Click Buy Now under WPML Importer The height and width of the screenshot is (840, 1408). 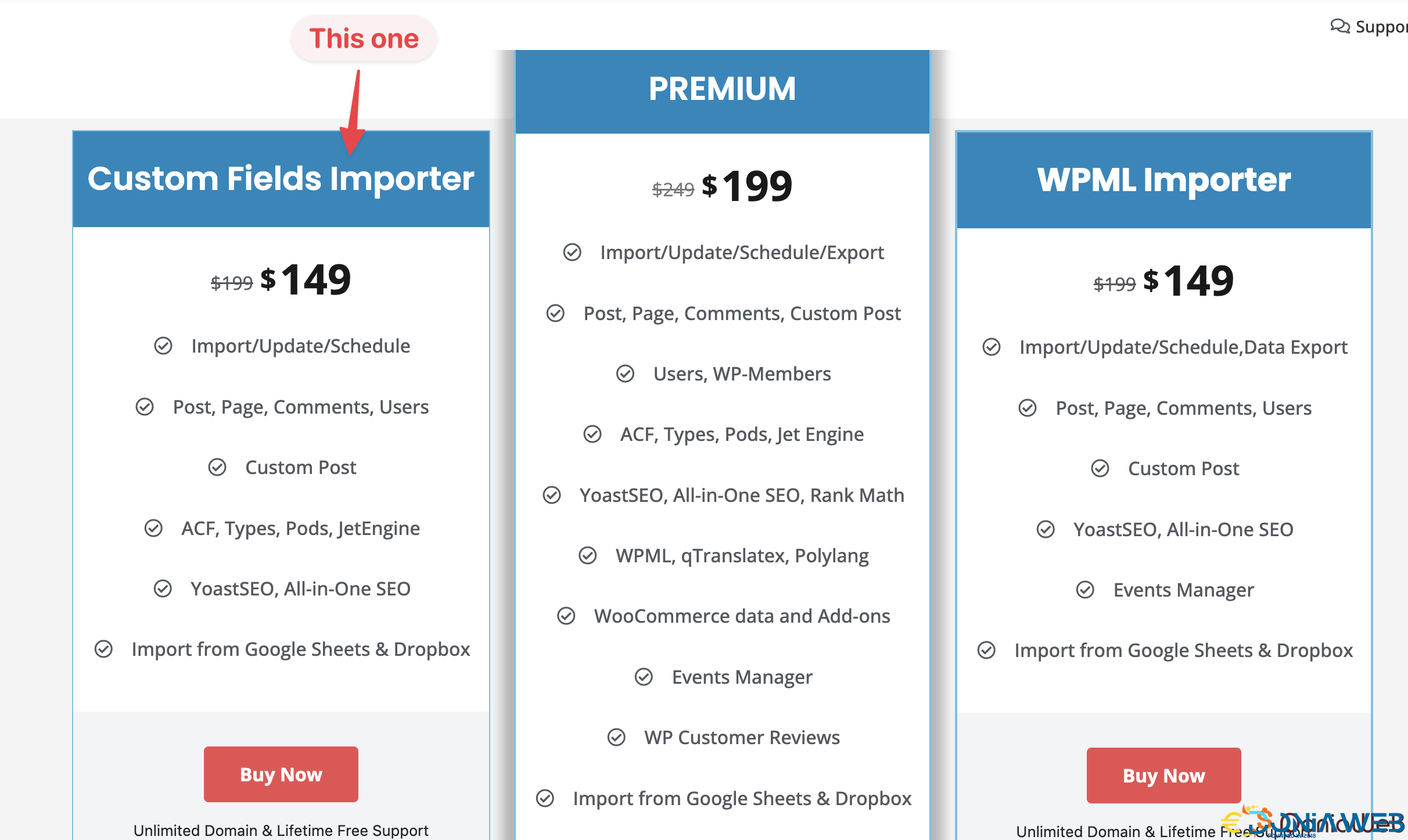pyautogui.click(x=1164, y=776)
